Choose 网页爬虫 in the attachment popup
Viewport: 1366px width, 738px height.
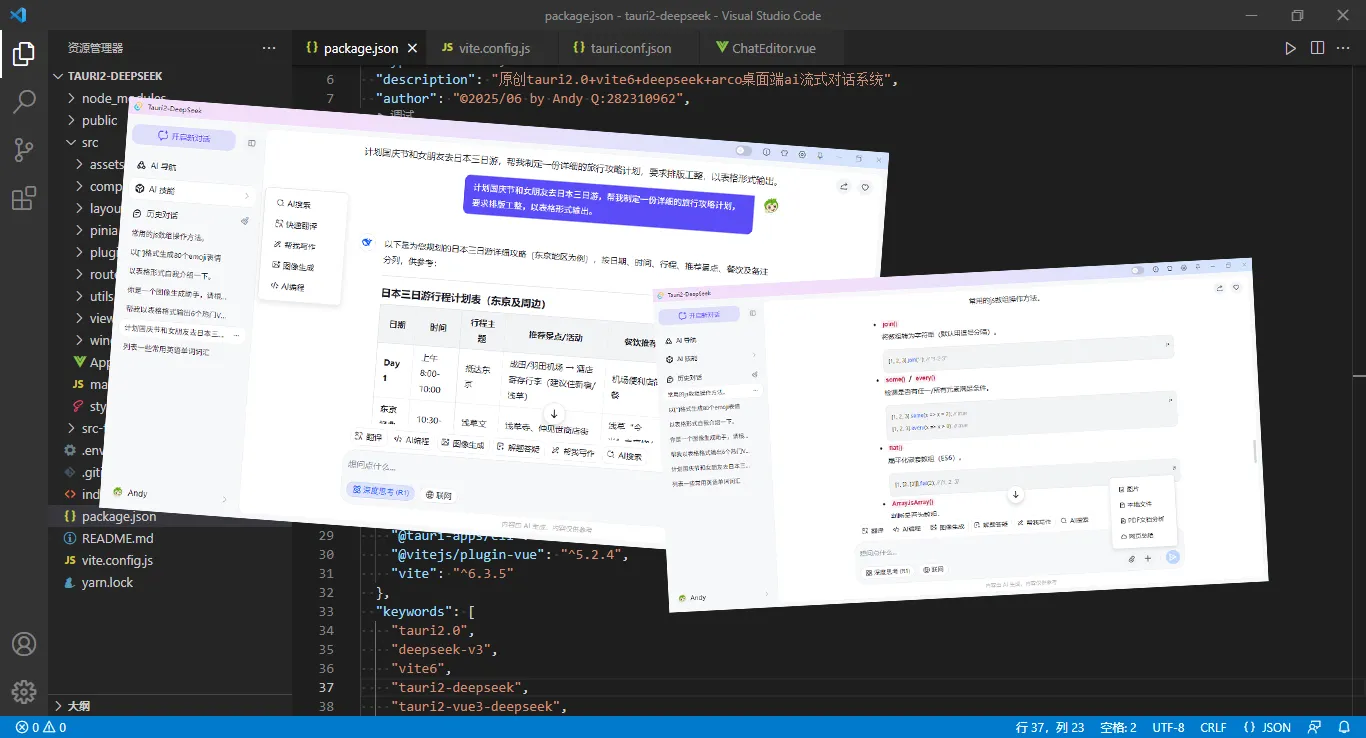(x=1136, y=536)
